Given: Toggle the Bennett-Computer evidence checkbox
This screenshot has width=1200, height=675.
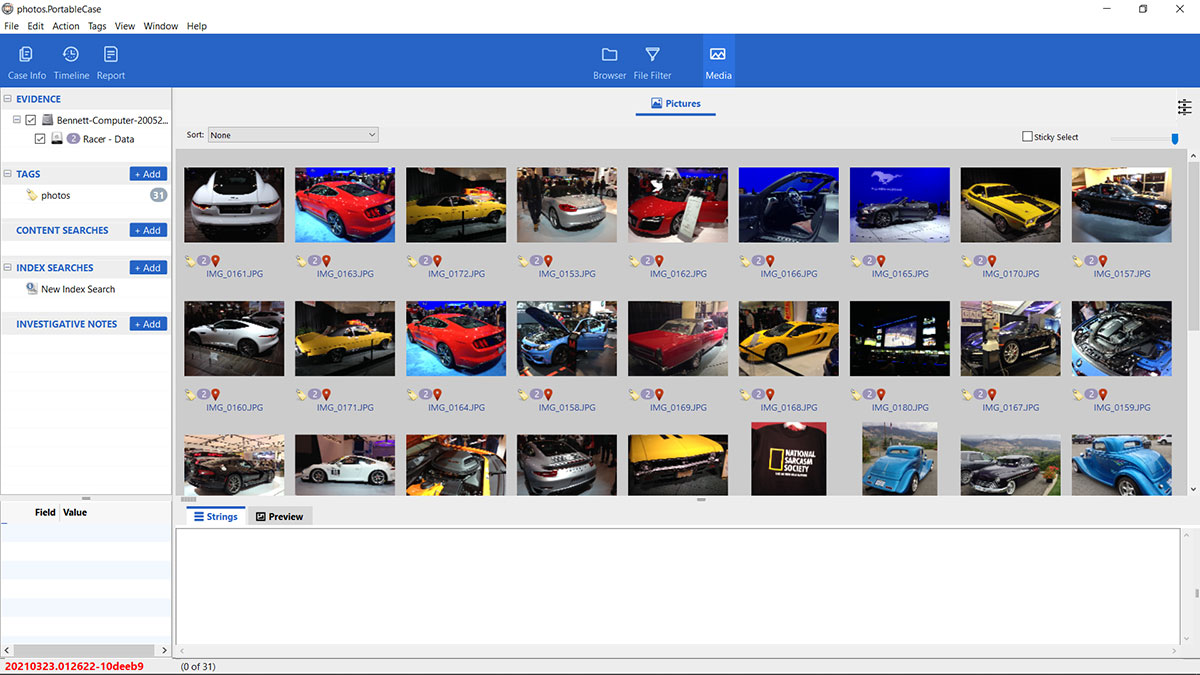Looking at the screenshot, I should (x=31, y=120).
